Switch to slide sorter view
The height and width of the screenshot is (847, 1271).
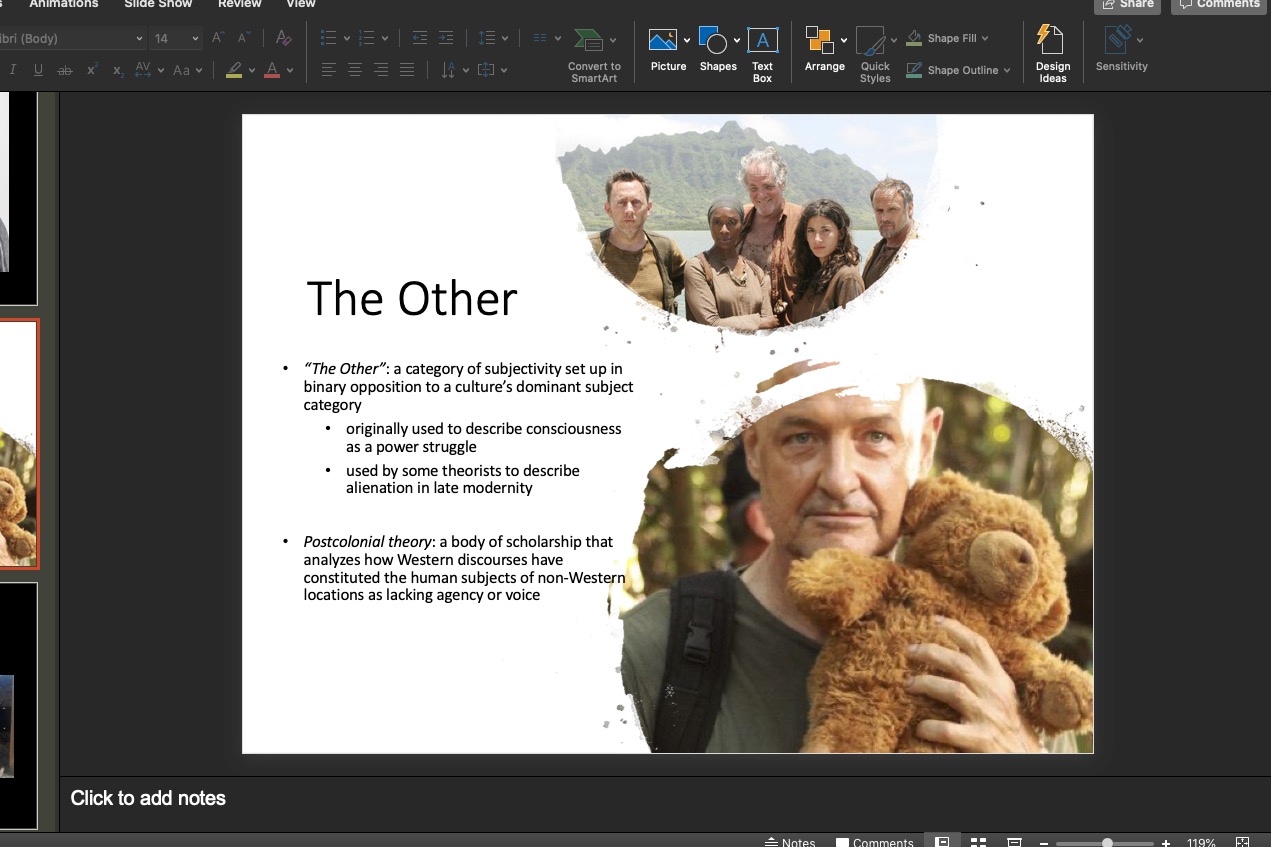(x=978, y=843)
